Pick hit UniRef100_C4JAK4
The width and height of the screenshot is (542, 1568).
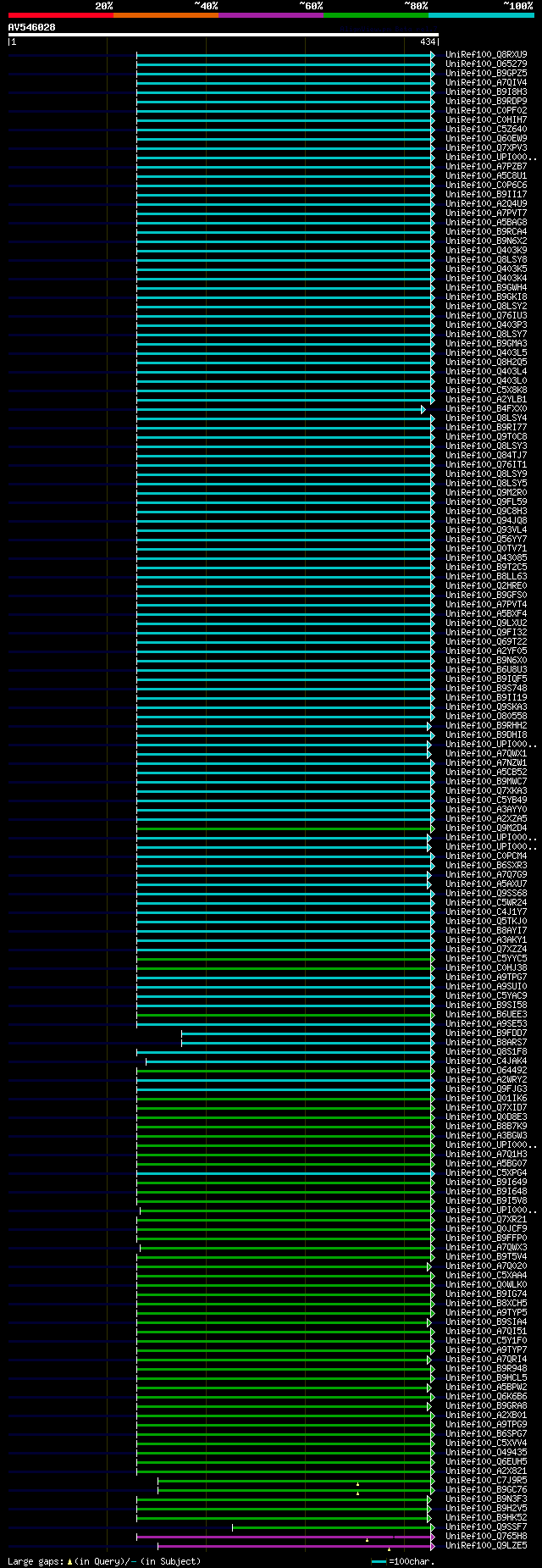pyautogui.click(x=486, y=1061)
